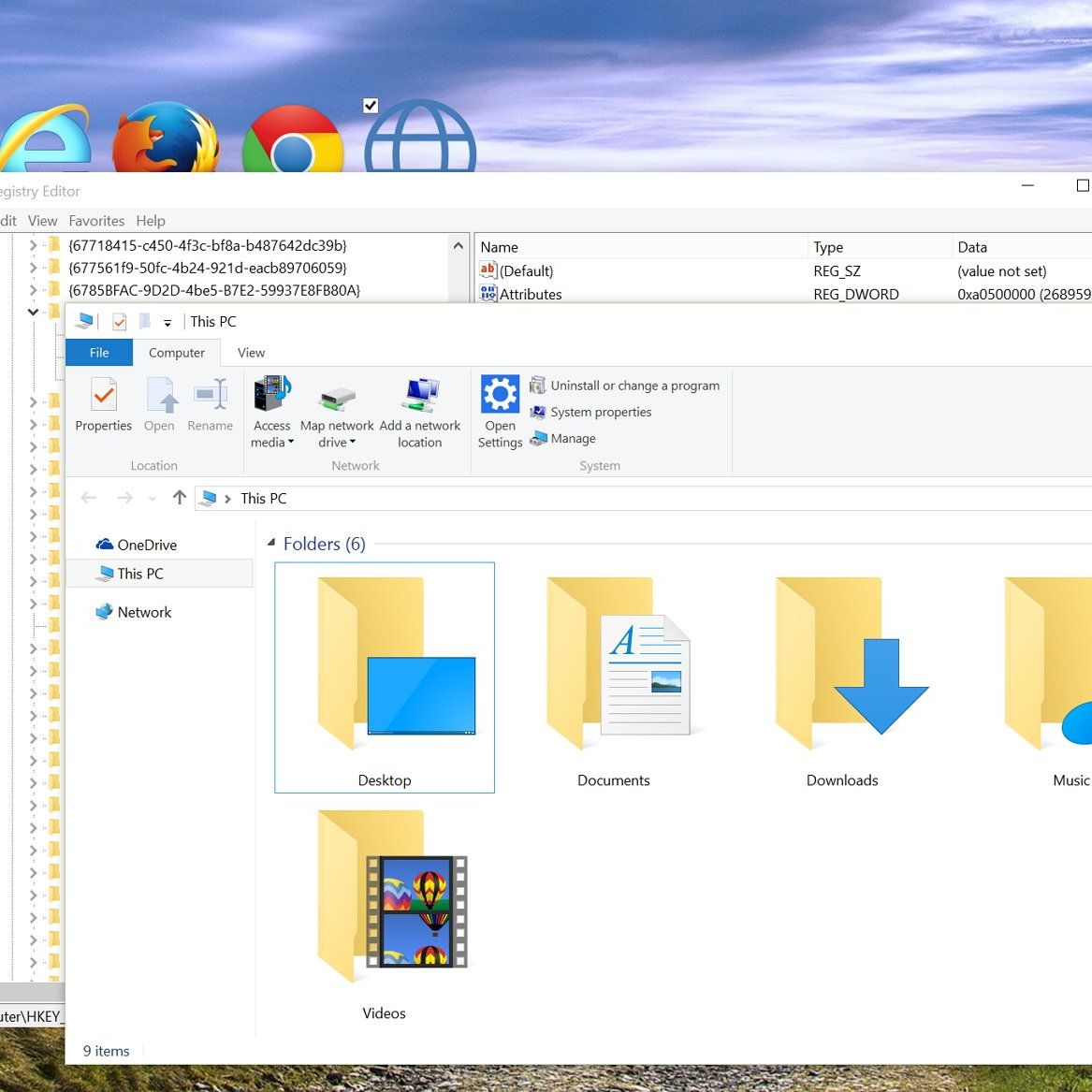Click Uninstall or change a program
The image size is (1092, 1092).
[634, 386]
